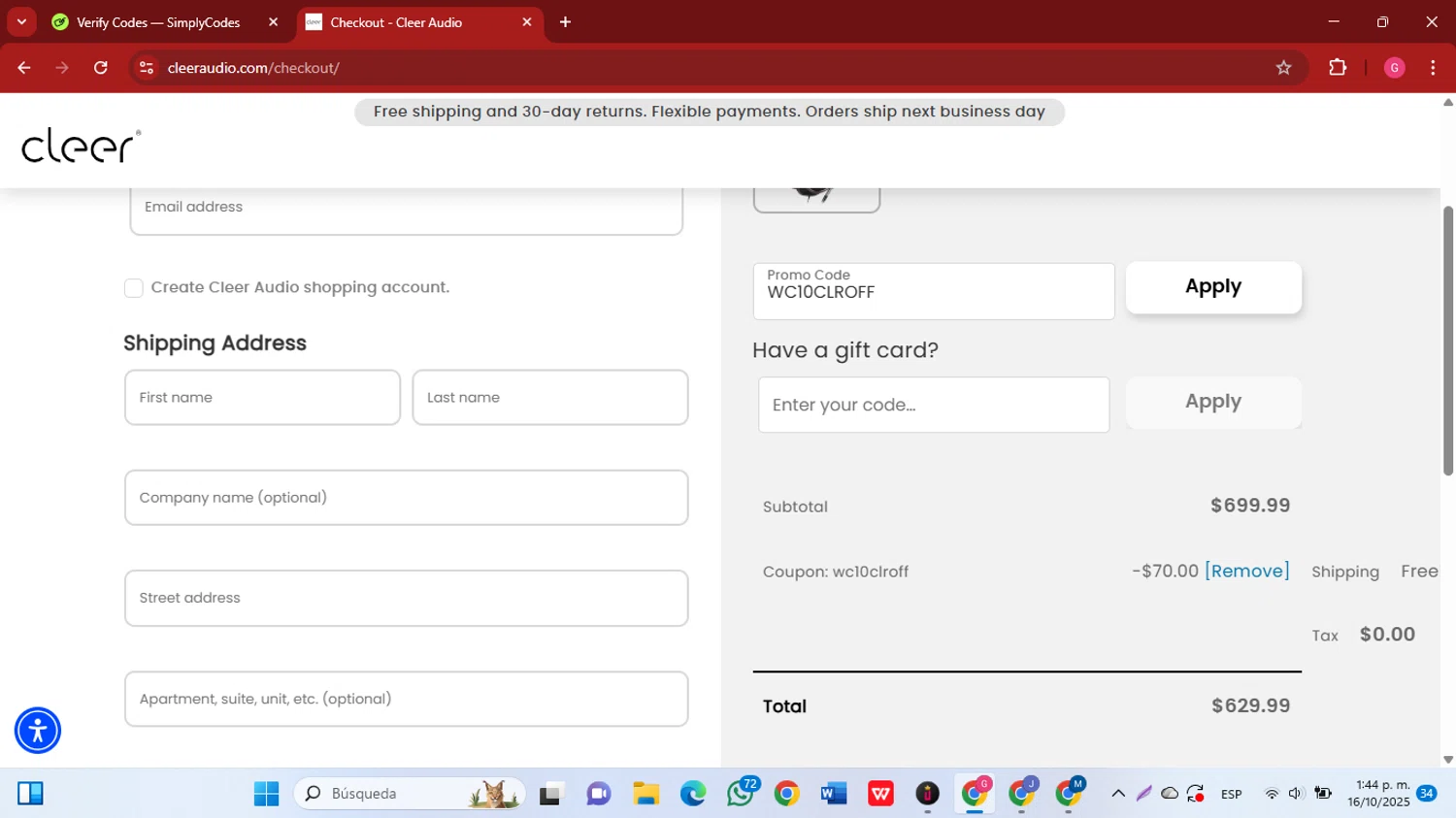
Task: Open the accessibility widget button
Action: (38, 731)
